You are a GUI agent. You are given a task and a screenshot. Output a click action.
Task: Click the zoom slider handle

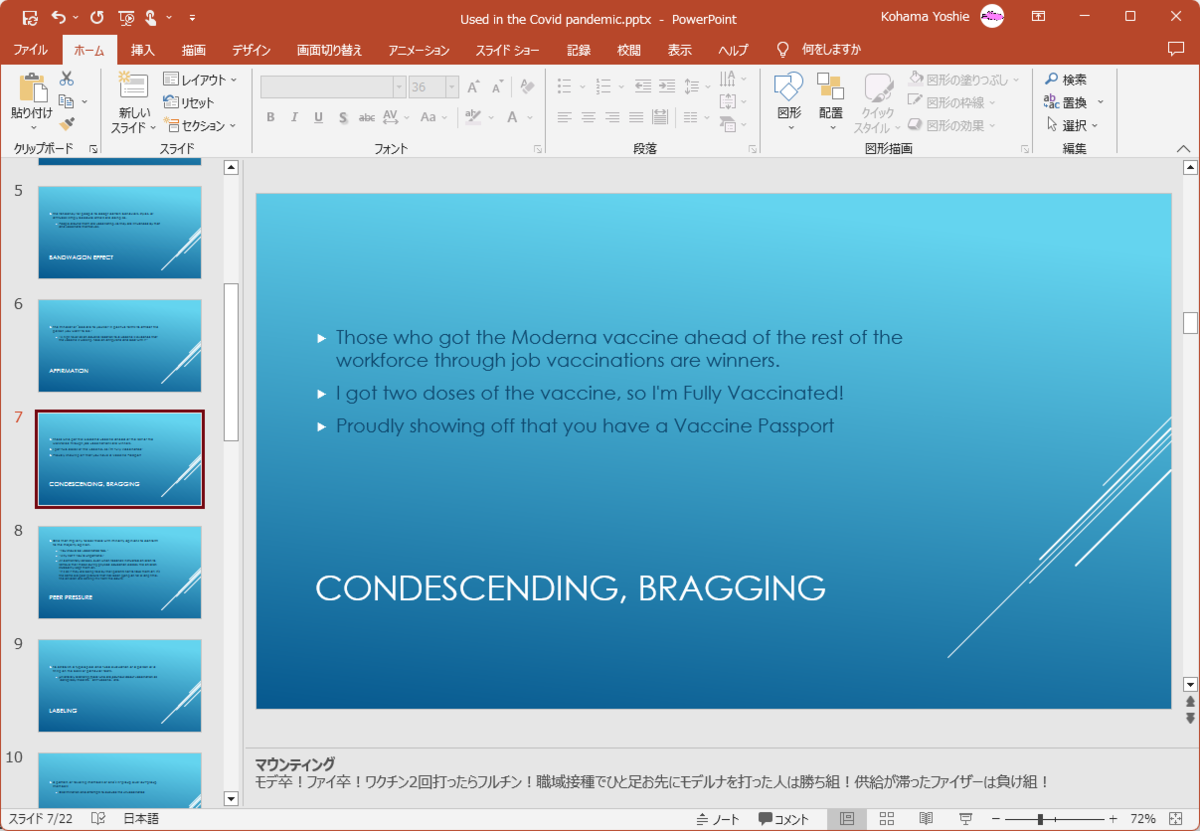pyautogui.click(x=1041, y=819)
